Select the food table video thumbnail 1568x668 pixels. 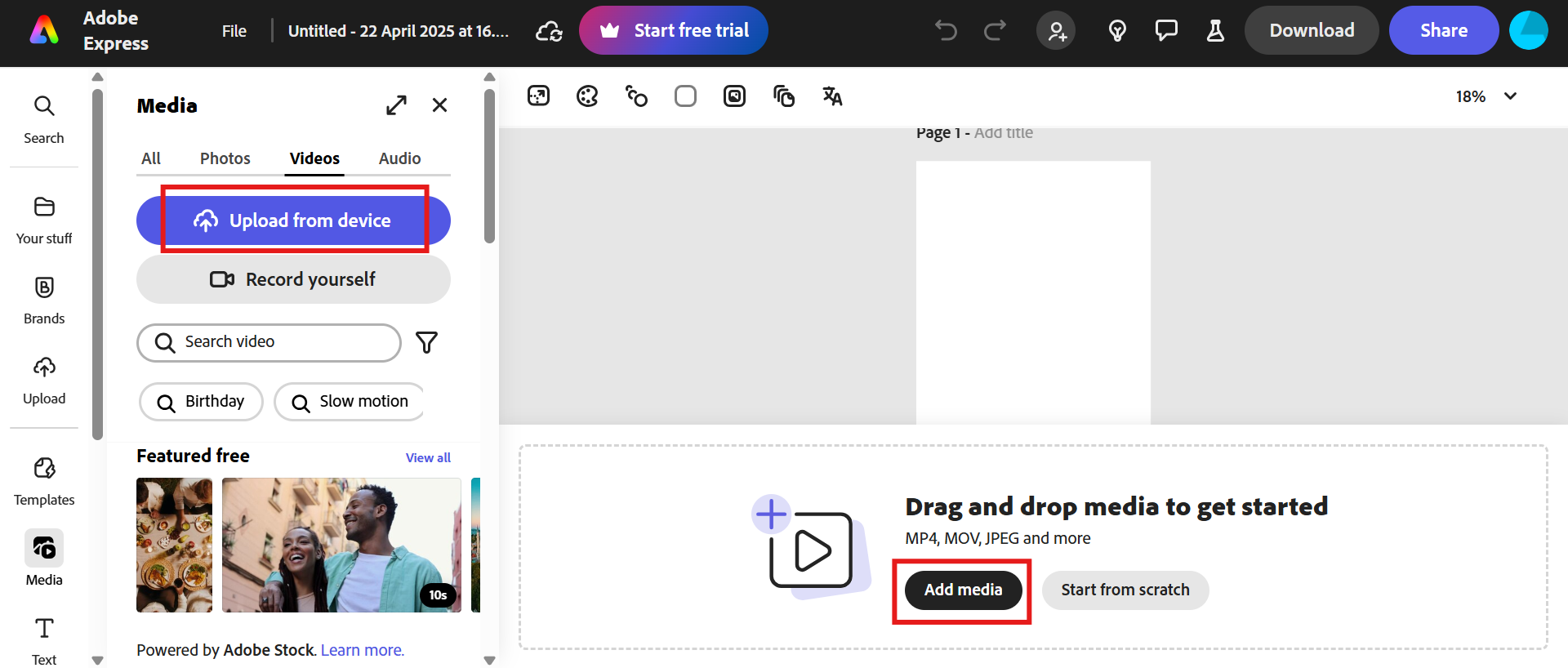point(174,545)
